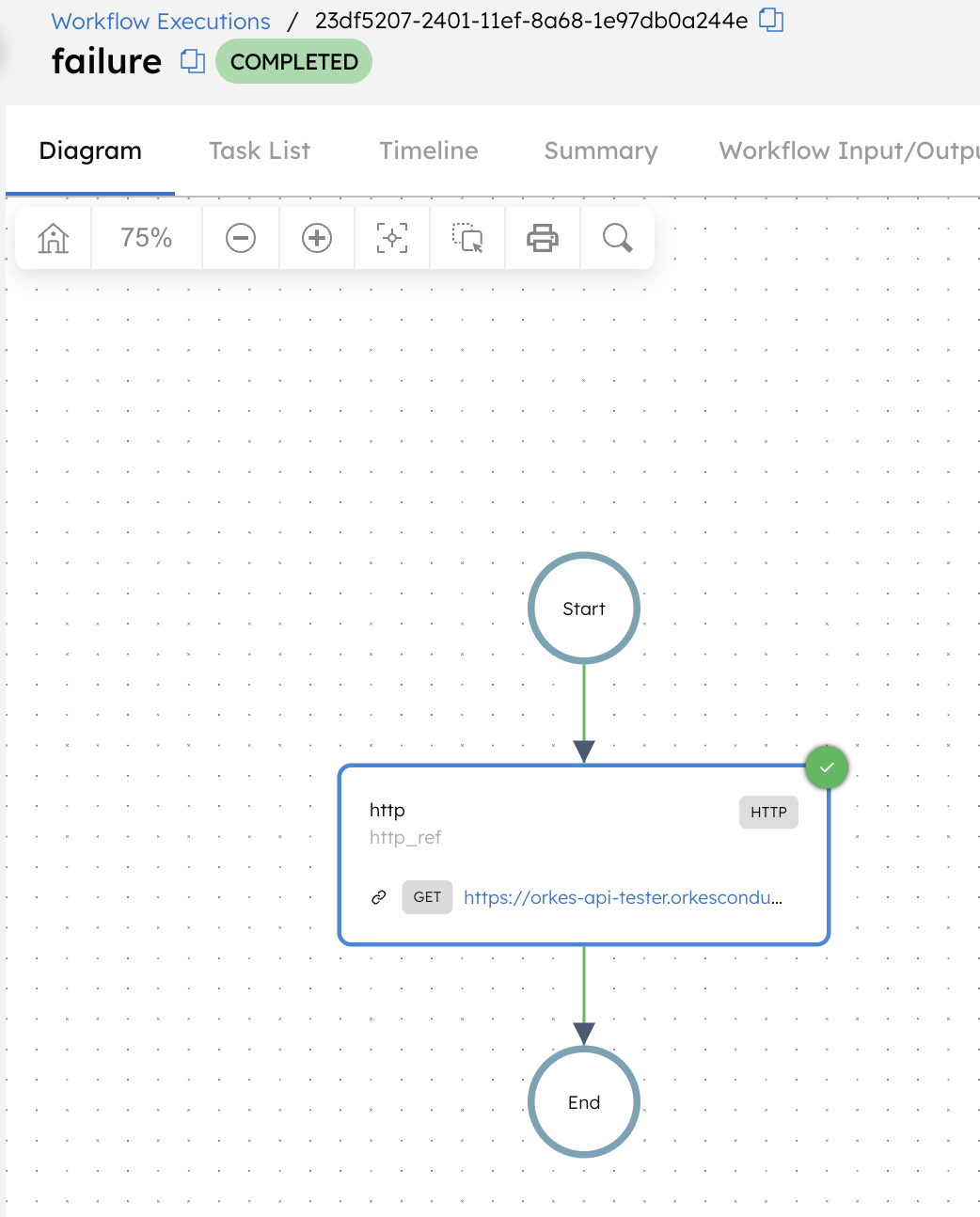Reset diagram view with home icon
980x1217 pixels.
54,238
